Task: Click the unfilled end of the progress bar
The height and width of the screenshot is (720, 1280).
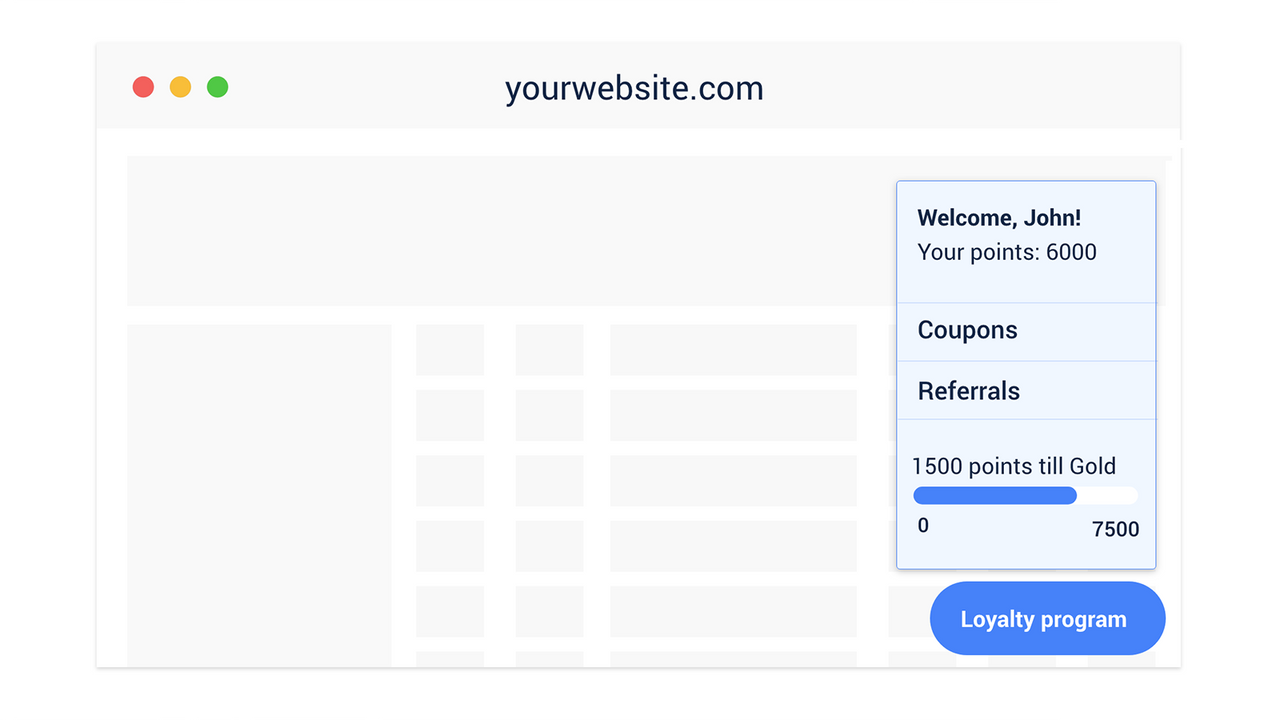Action: (1120, 495)
